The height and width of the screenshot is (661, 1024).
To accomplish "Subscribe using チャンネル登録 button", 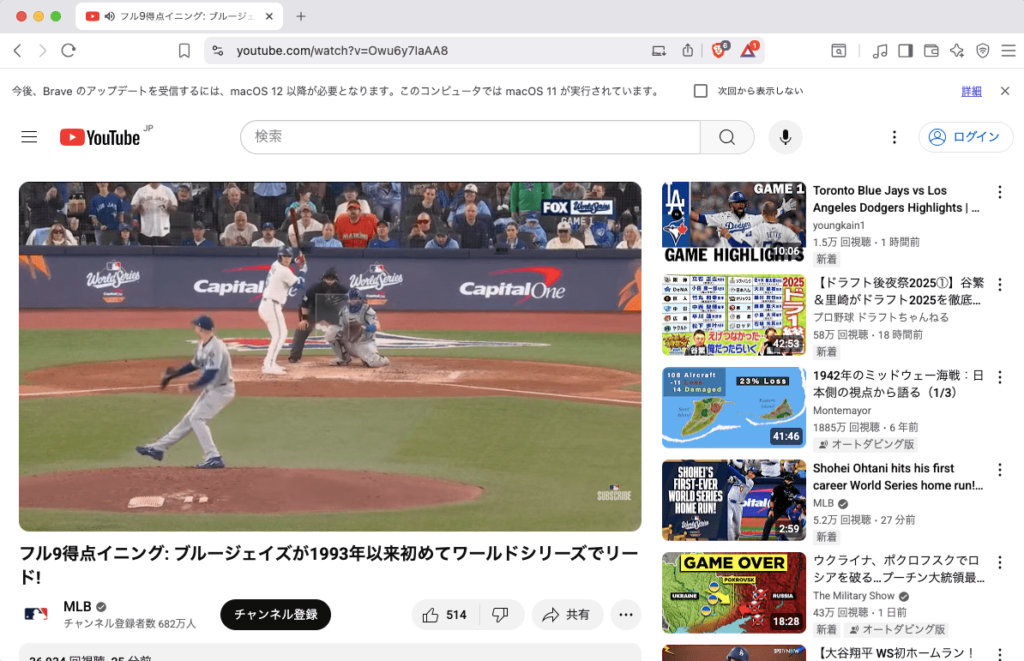I will tap(276, 614).
